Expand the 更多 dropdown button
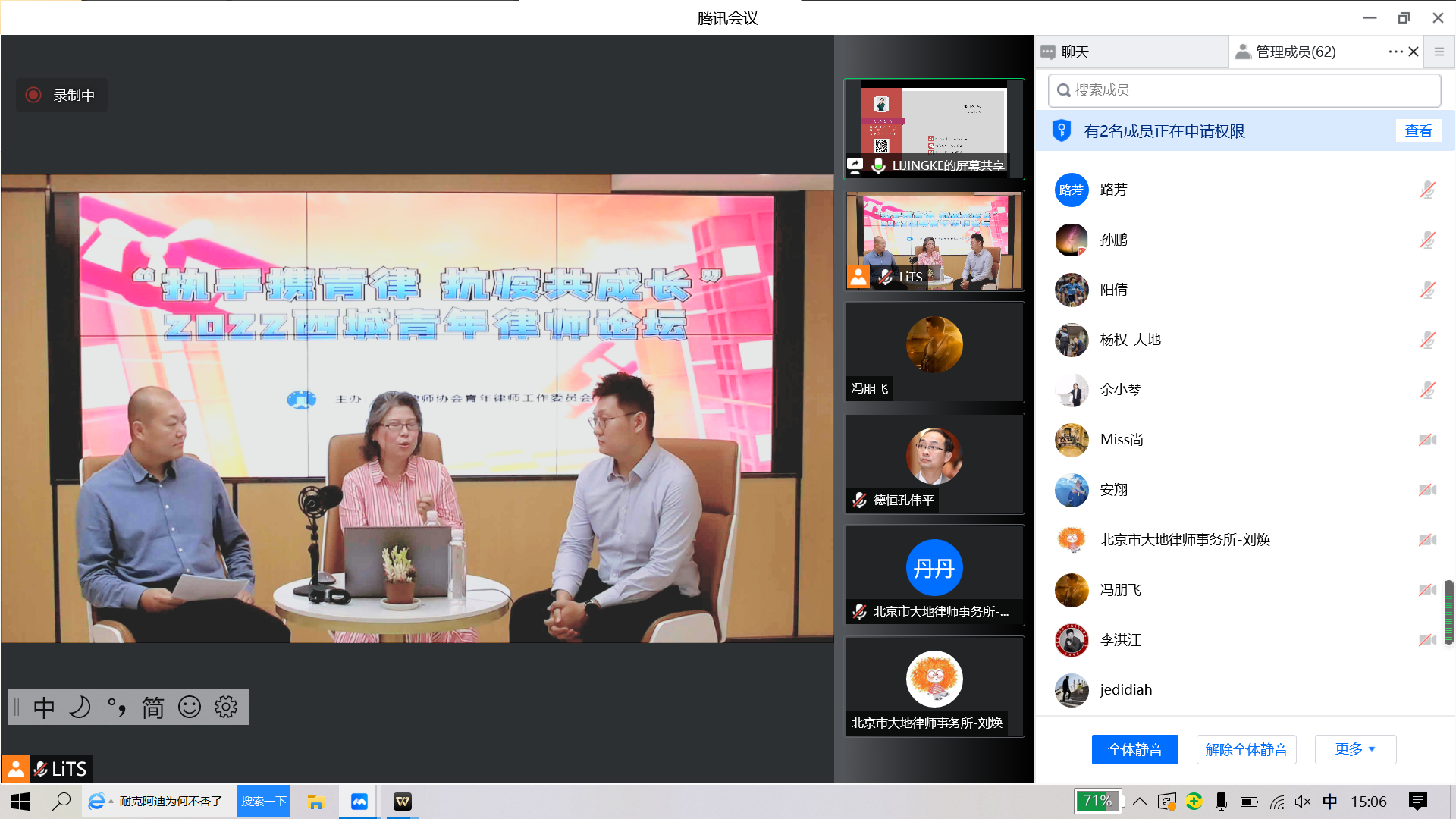The image size is (1456, 819). click(x=1355, y=749)
